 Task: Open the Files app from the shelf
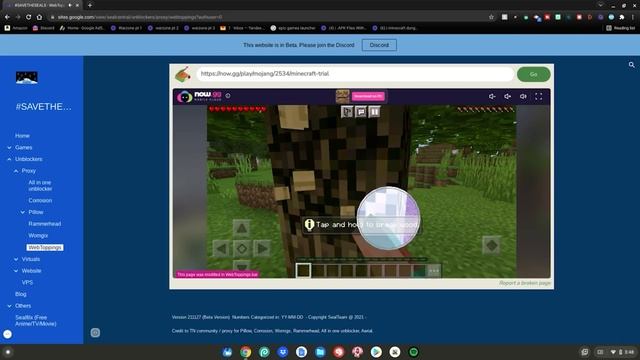(x=320, y=352)
